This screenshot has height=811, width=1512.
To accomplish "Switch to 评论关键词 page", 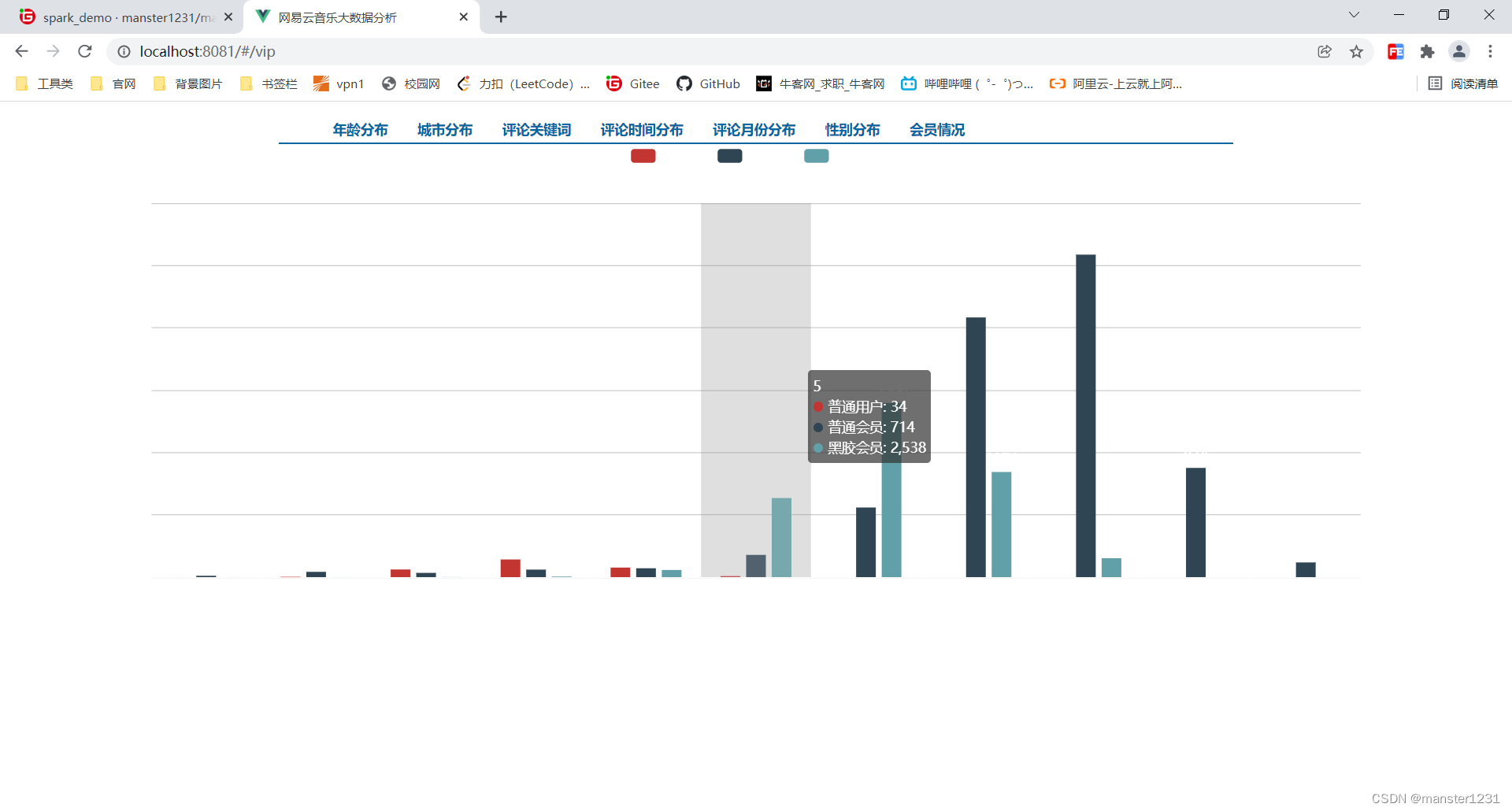I will pos(536,130).
